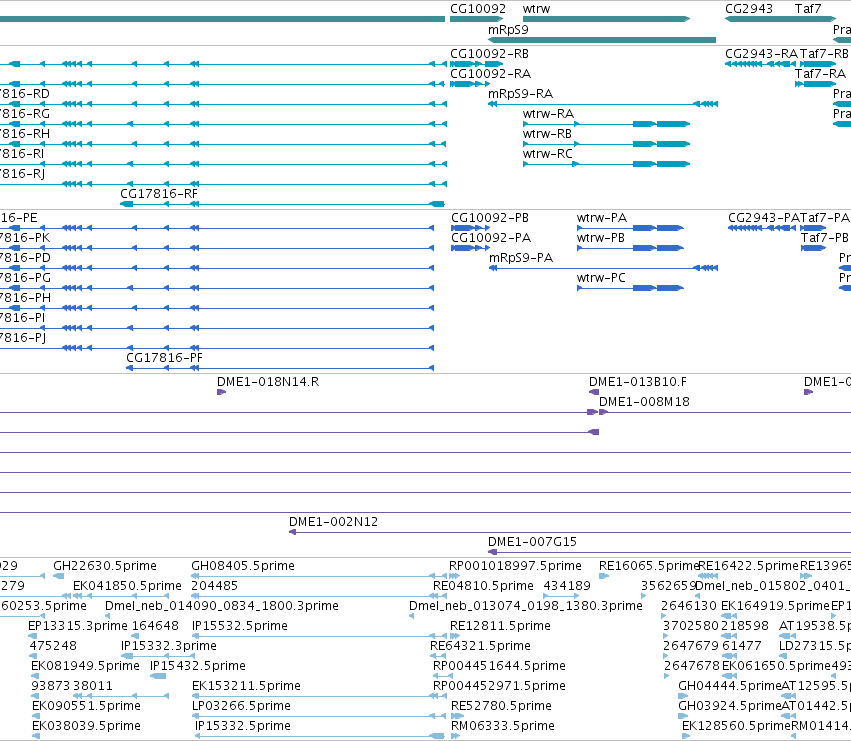The height and width of the screenshot is (741, 851).
Task: Click the DME1-002N12 BAC label
Action: point(333,522)
